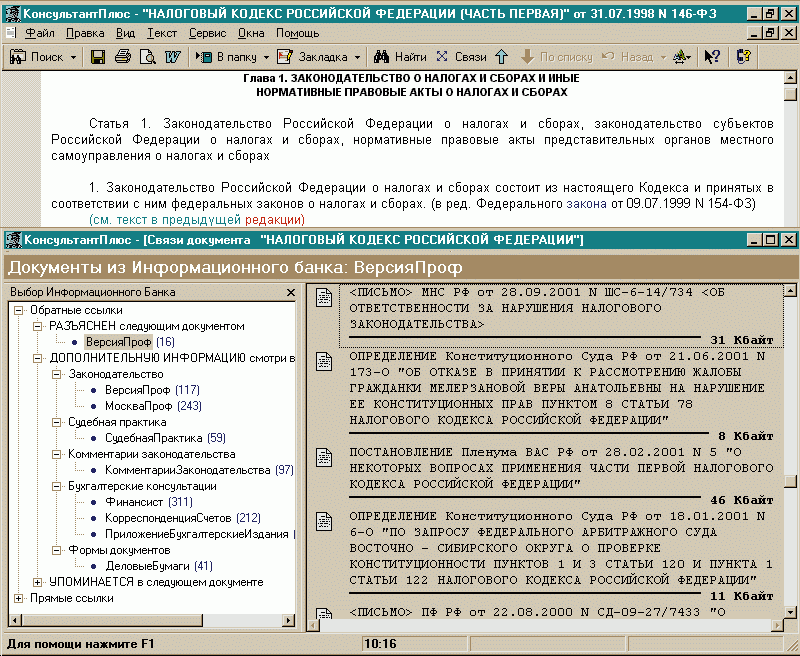This screenshot has width=800, height=656.
Task: Open the Вид menu
Action: click(x=126, y=33)
